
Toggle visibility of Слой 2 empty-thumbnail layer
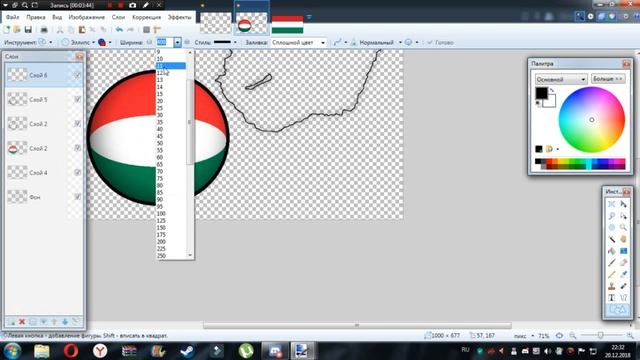coord(78,124)
